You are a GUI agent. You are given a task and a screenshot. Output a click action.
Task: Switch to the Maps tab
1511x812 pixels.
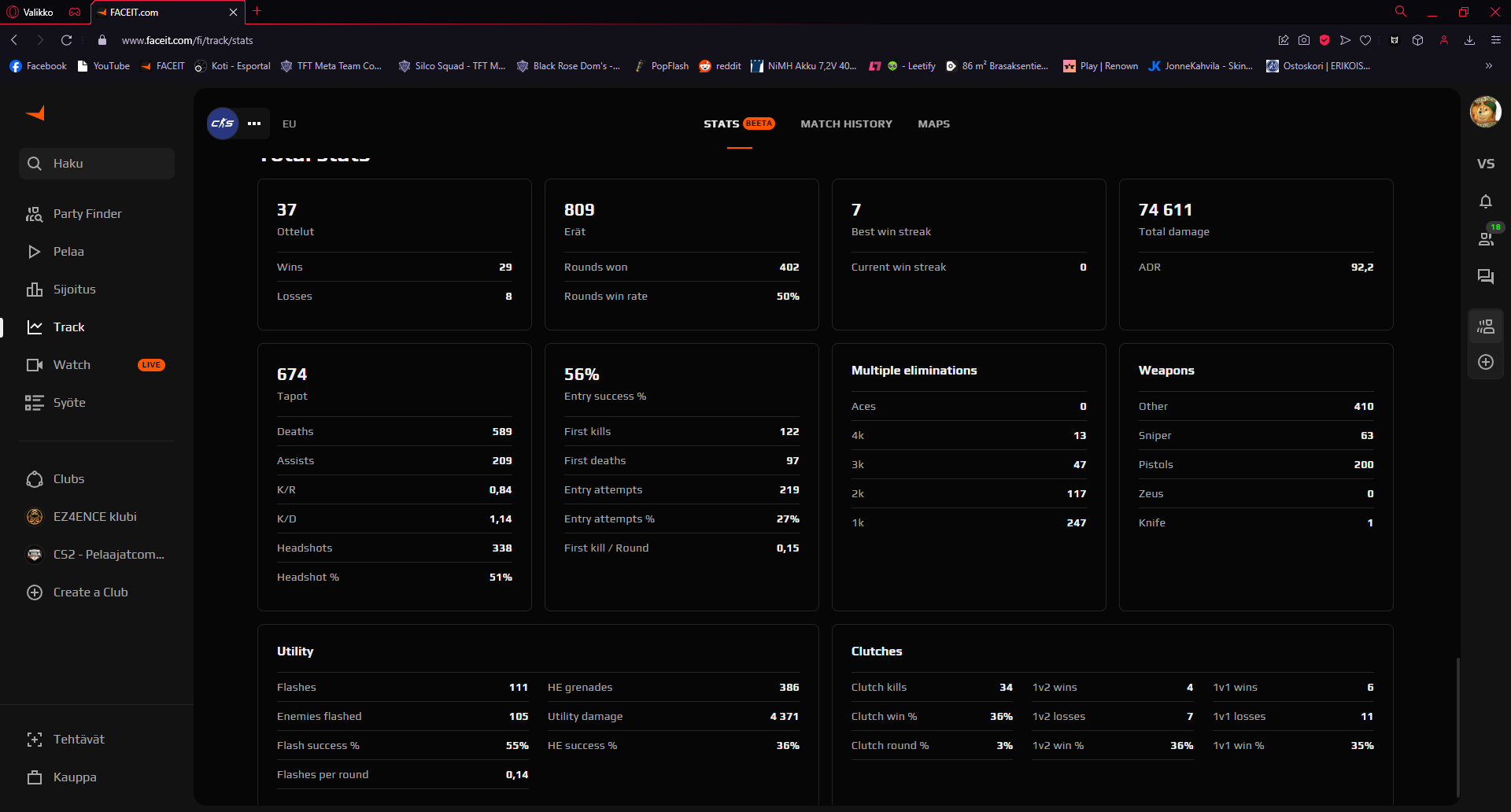click(x=933, y=124)
